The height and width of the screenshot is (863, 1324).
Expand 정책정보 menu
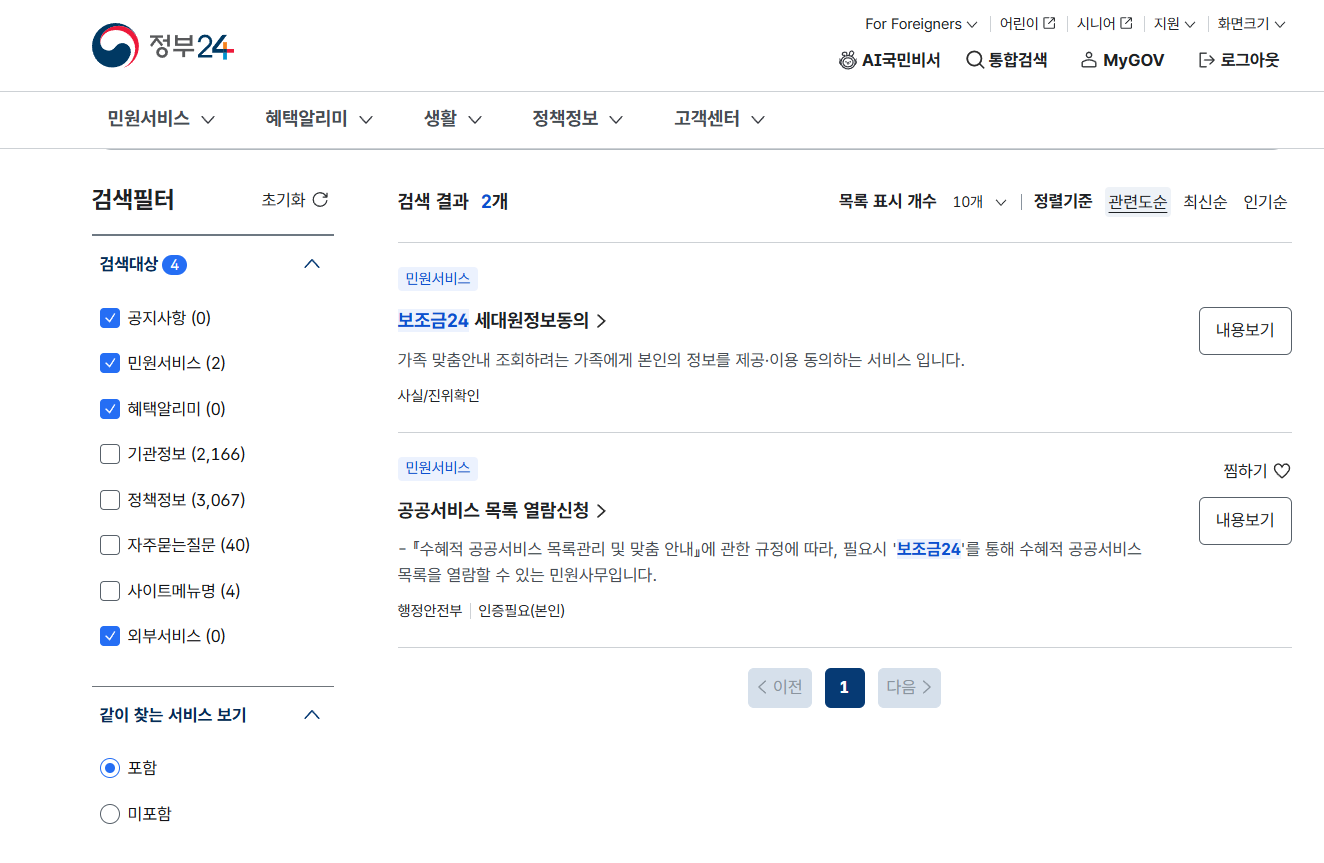tap(578, 119)
